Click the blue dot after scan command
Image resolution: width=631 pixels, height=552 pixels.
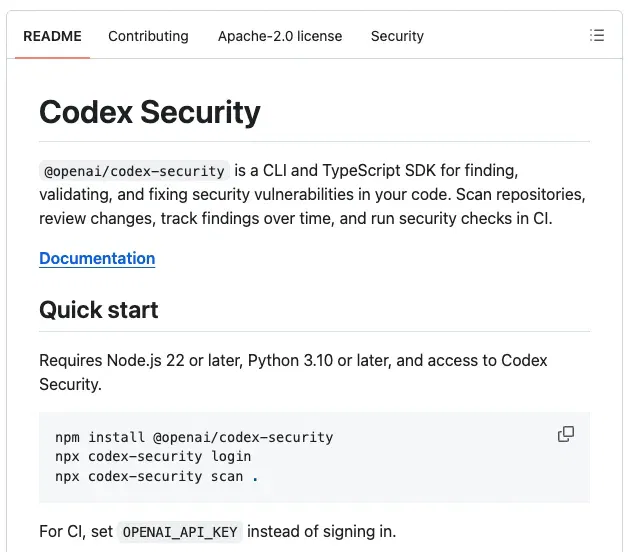pos(255,479)
